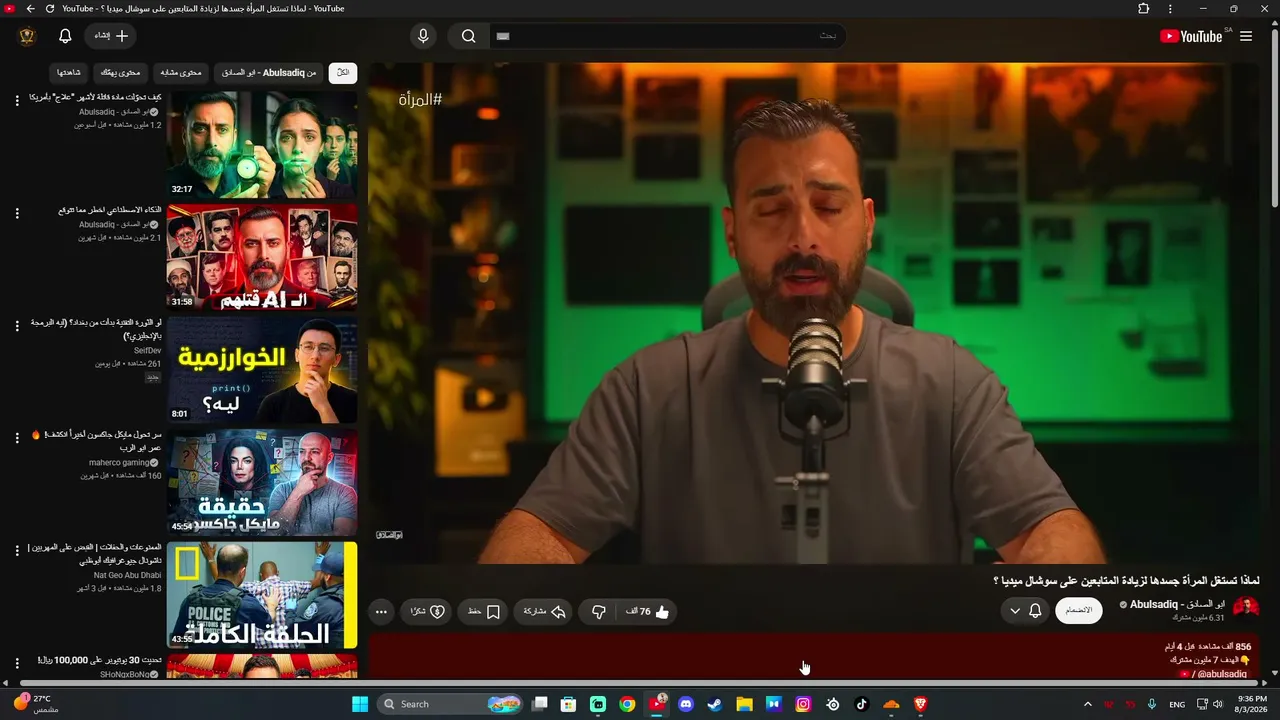Open Google Chrome from the taskbar

627,704
